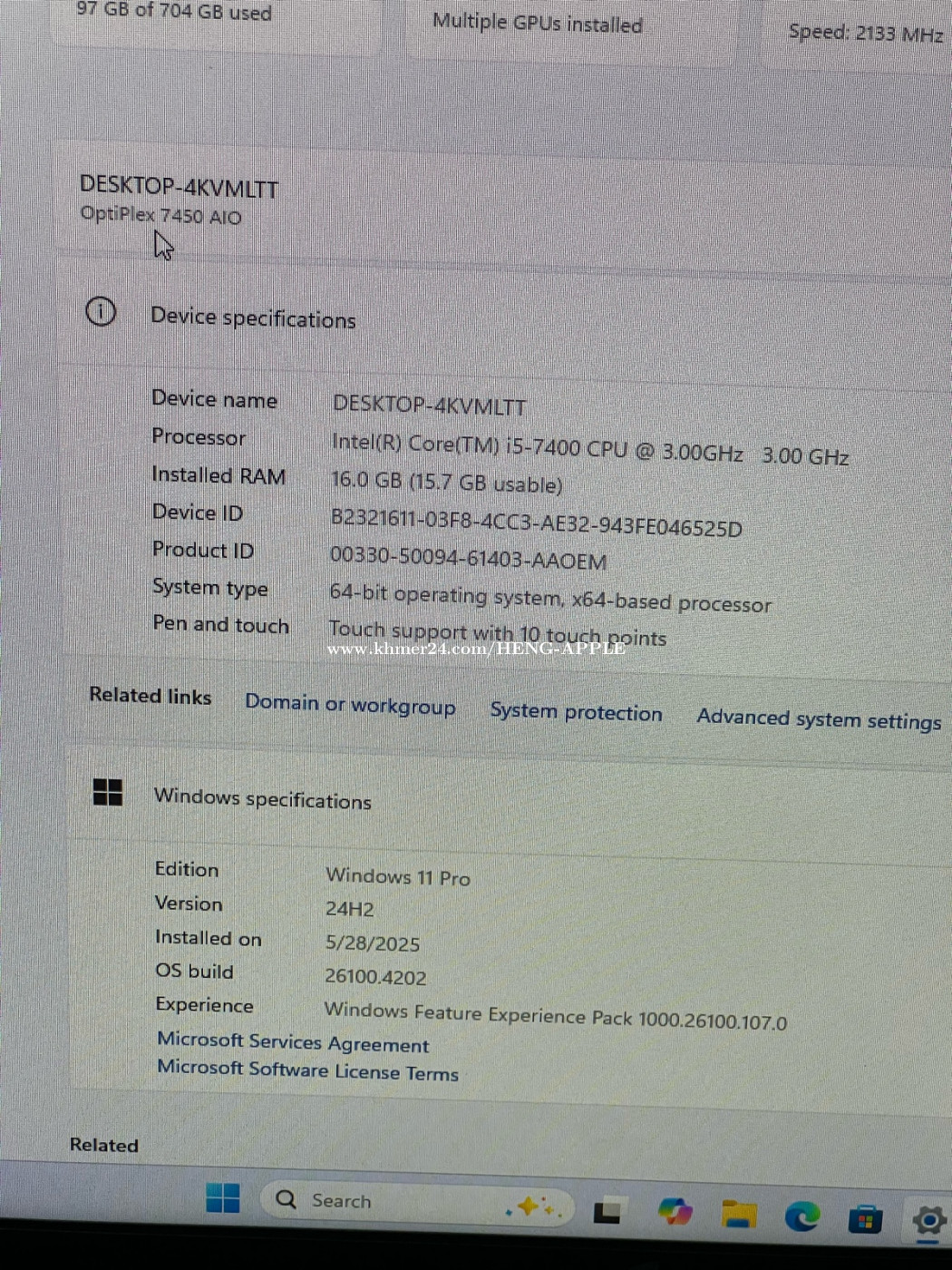Click the Windows specifications logo icon
The image size is (952, 1270).
pos(108,792)
